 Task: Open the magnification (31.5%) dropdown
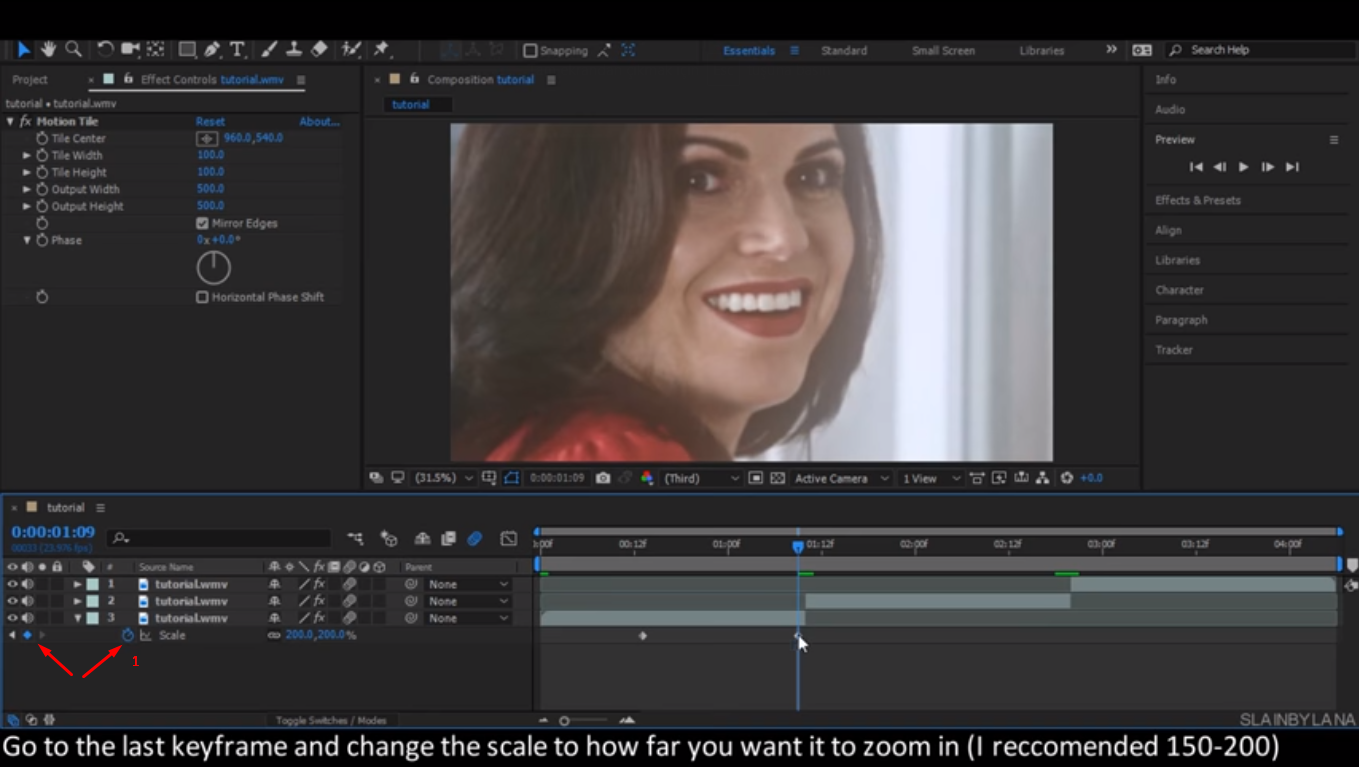coord(444,478)
